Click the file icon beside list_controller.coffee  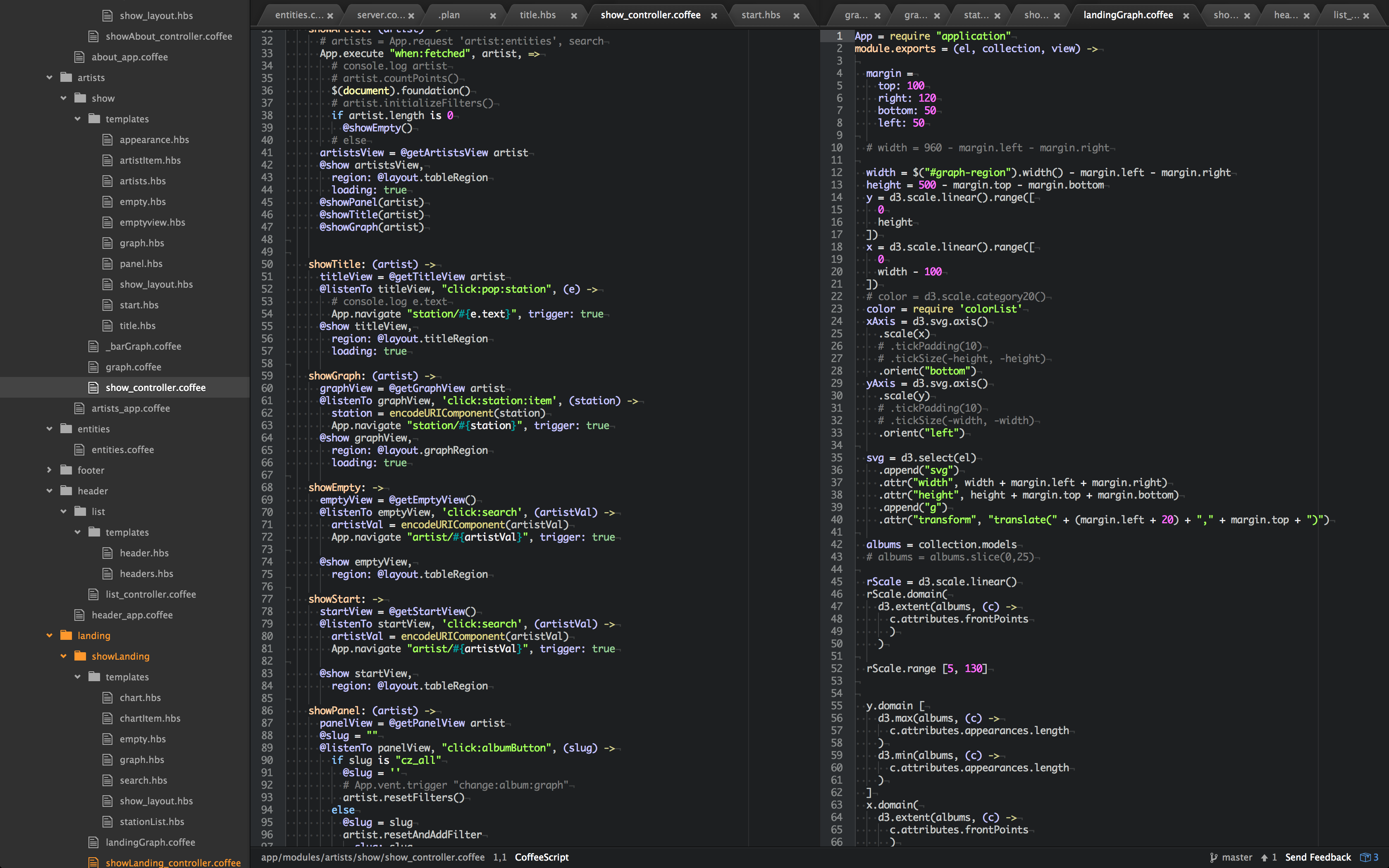[x=93, y=594]
